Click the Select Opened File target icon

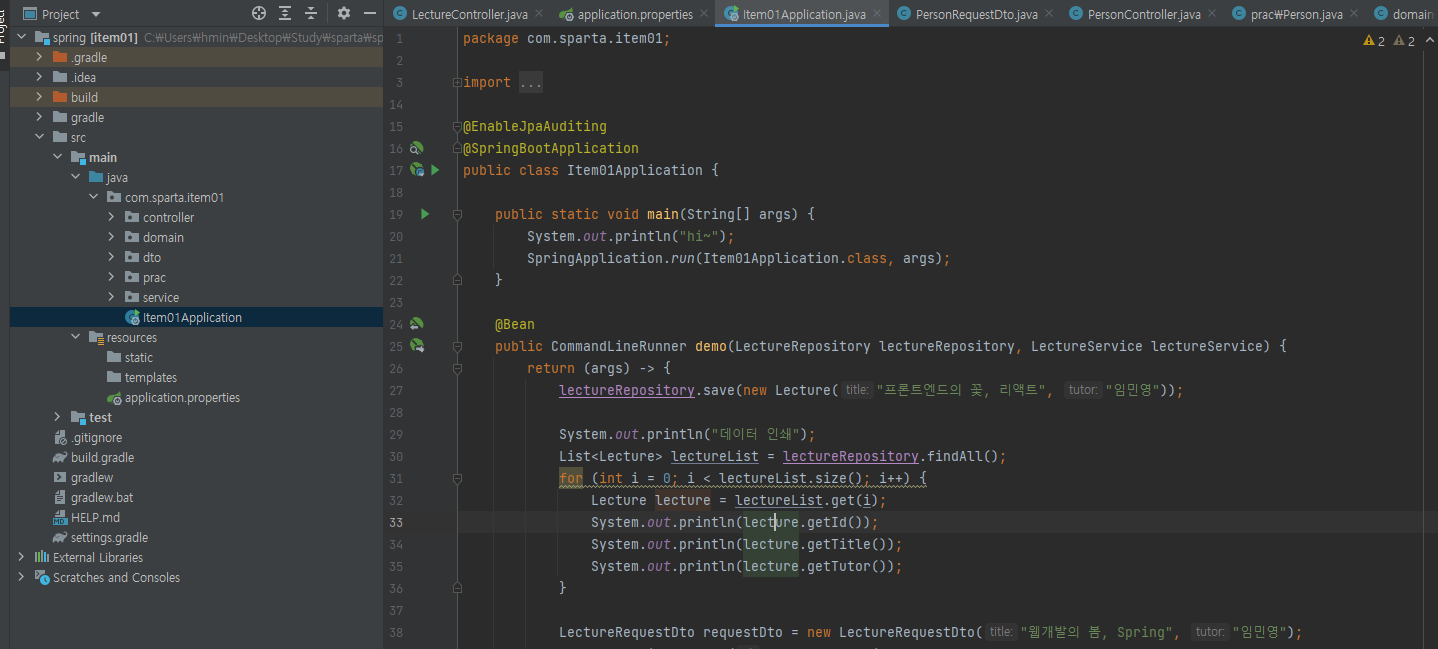click(259, 14)
